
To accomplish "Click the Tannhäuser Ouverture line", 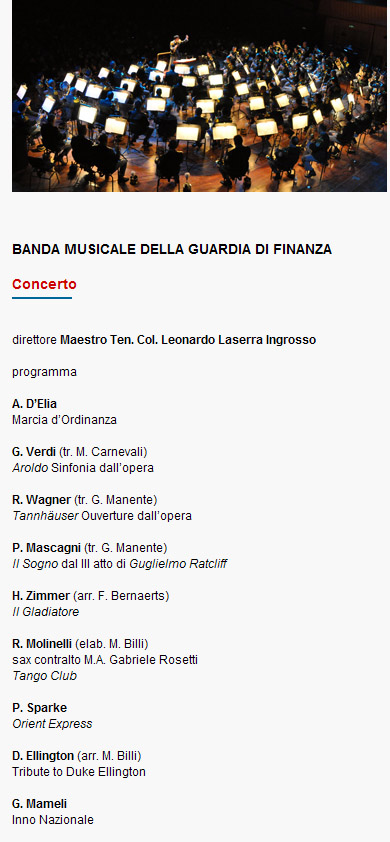I will (102, 516).
